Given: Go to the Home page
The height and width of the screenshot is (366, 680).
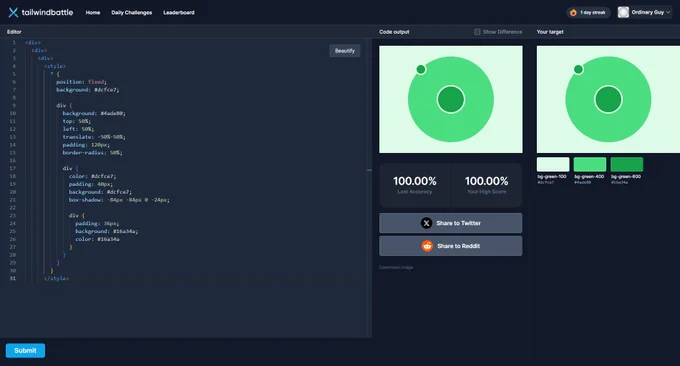Looking at the screenshot, I should pyautogui.click(x=93, y=13).
